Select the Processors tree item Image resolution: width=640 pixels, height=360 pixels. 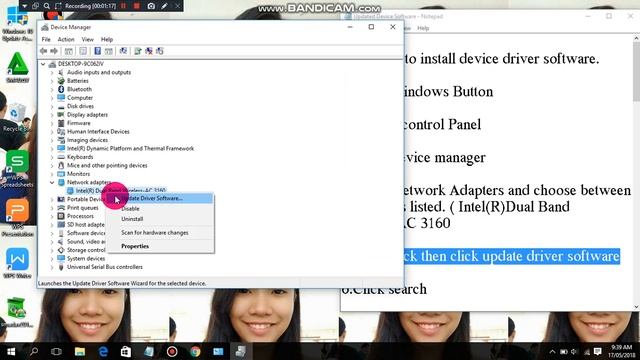pos(80,216)
